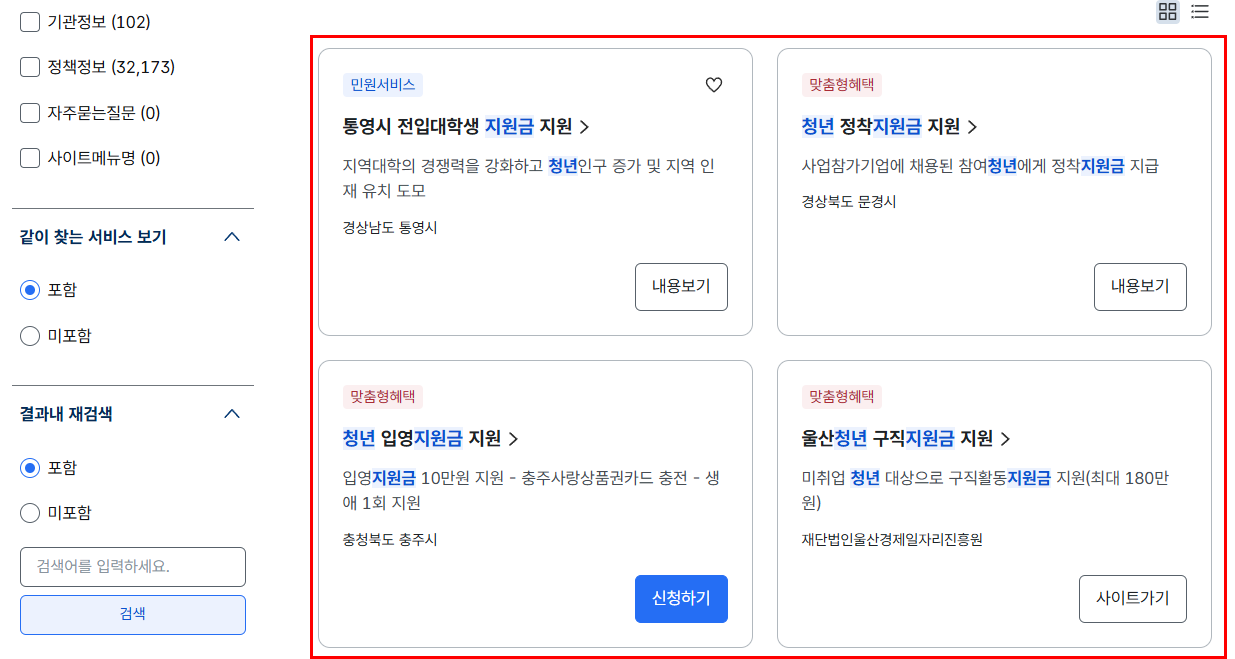Check the 기관정보 checkbox

click(29, 20)
